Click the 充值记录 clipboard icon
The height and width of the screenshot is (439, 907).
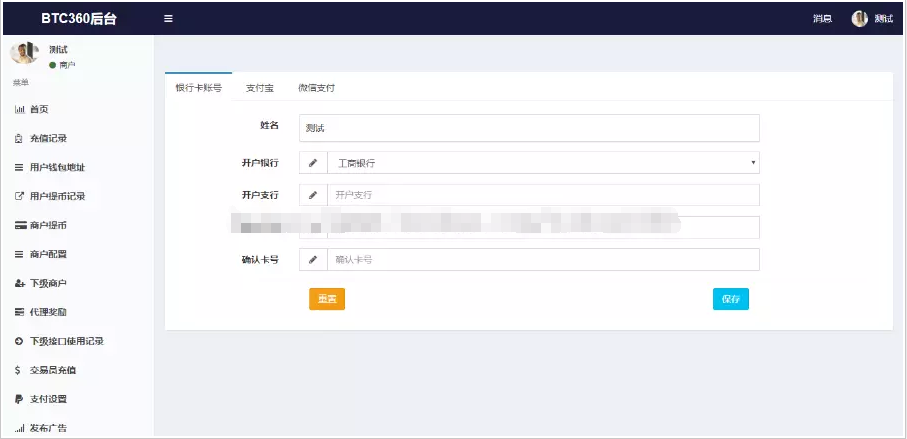19,139
